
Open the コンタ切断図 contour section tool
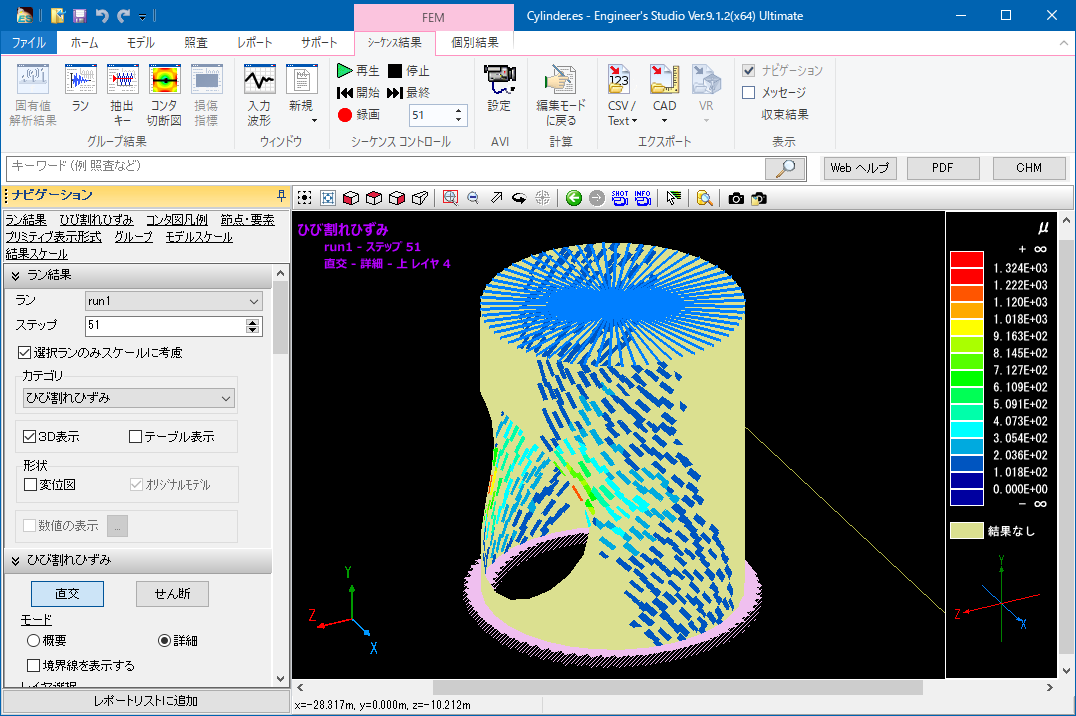[164, 82]
